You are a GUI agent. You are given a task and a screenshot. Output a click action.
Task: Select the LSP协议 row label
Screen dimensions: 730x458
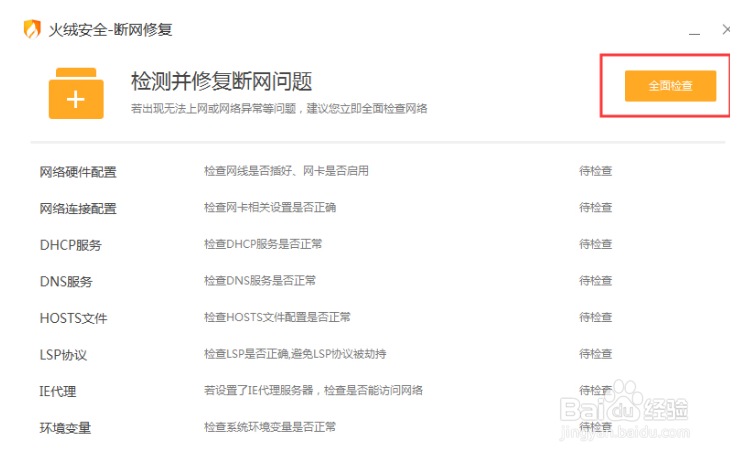[63, 355]
